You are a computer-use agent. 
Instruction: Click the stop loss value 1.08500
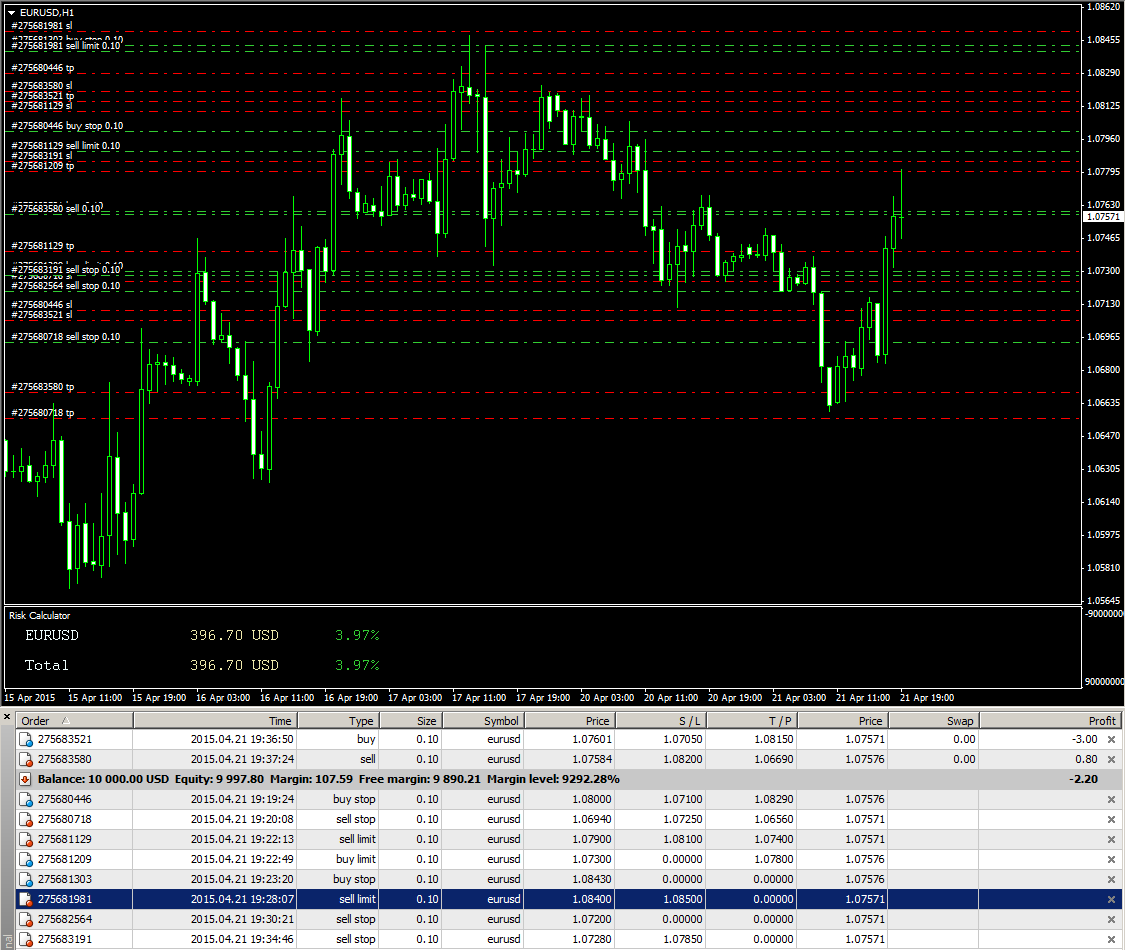coord(682,899)
